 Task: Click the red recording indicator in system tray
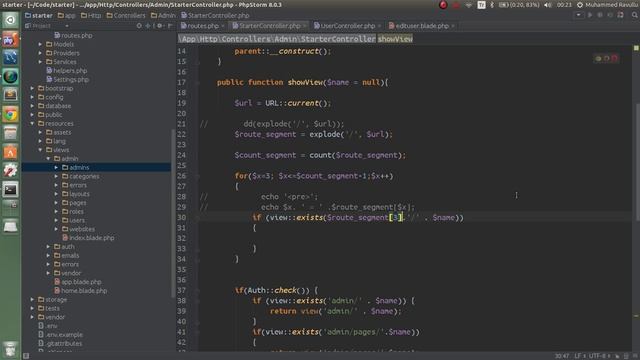(x=443, y=5)
